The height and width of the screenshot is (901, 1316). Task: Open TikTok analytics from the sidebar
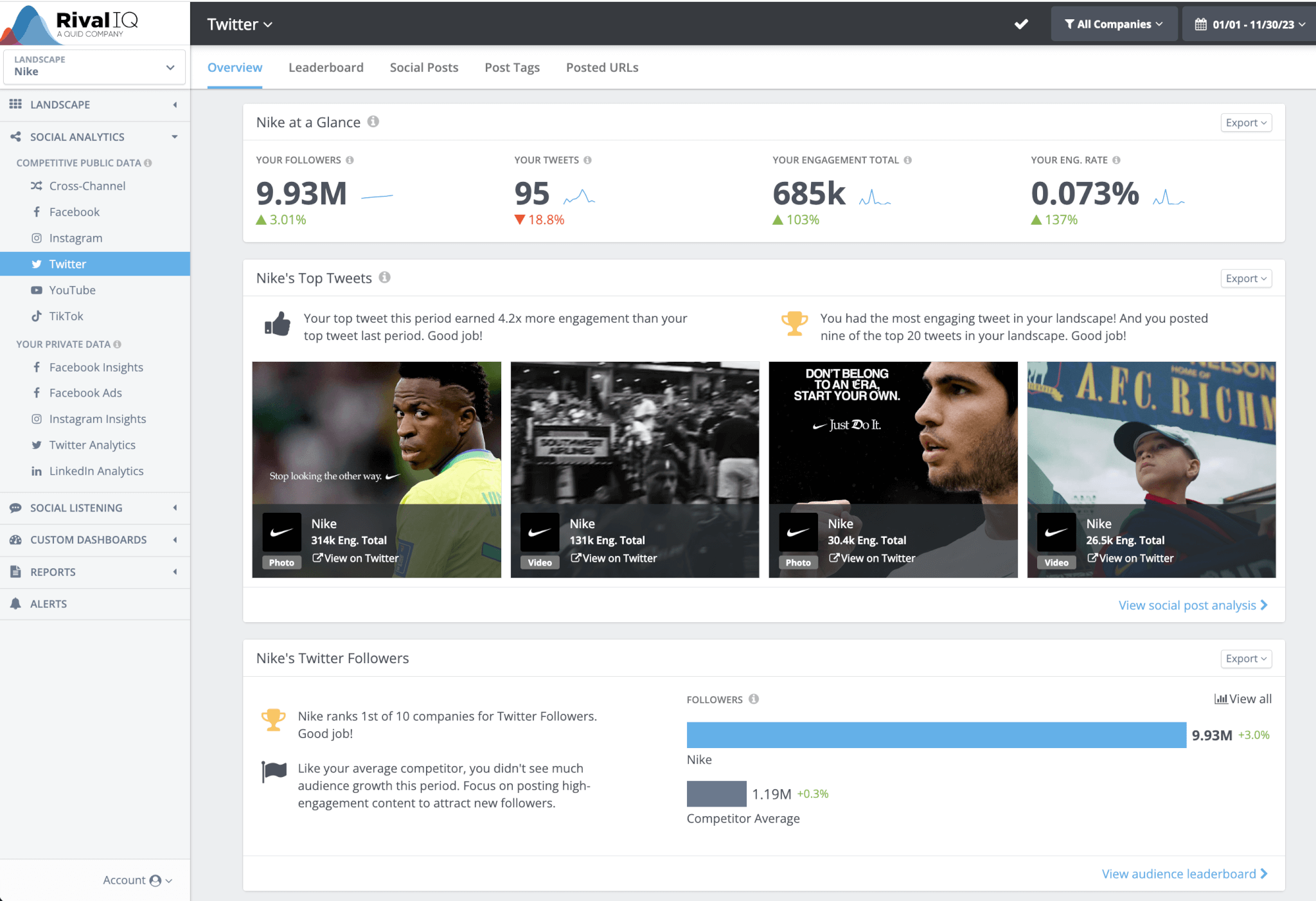coord(66,316)
